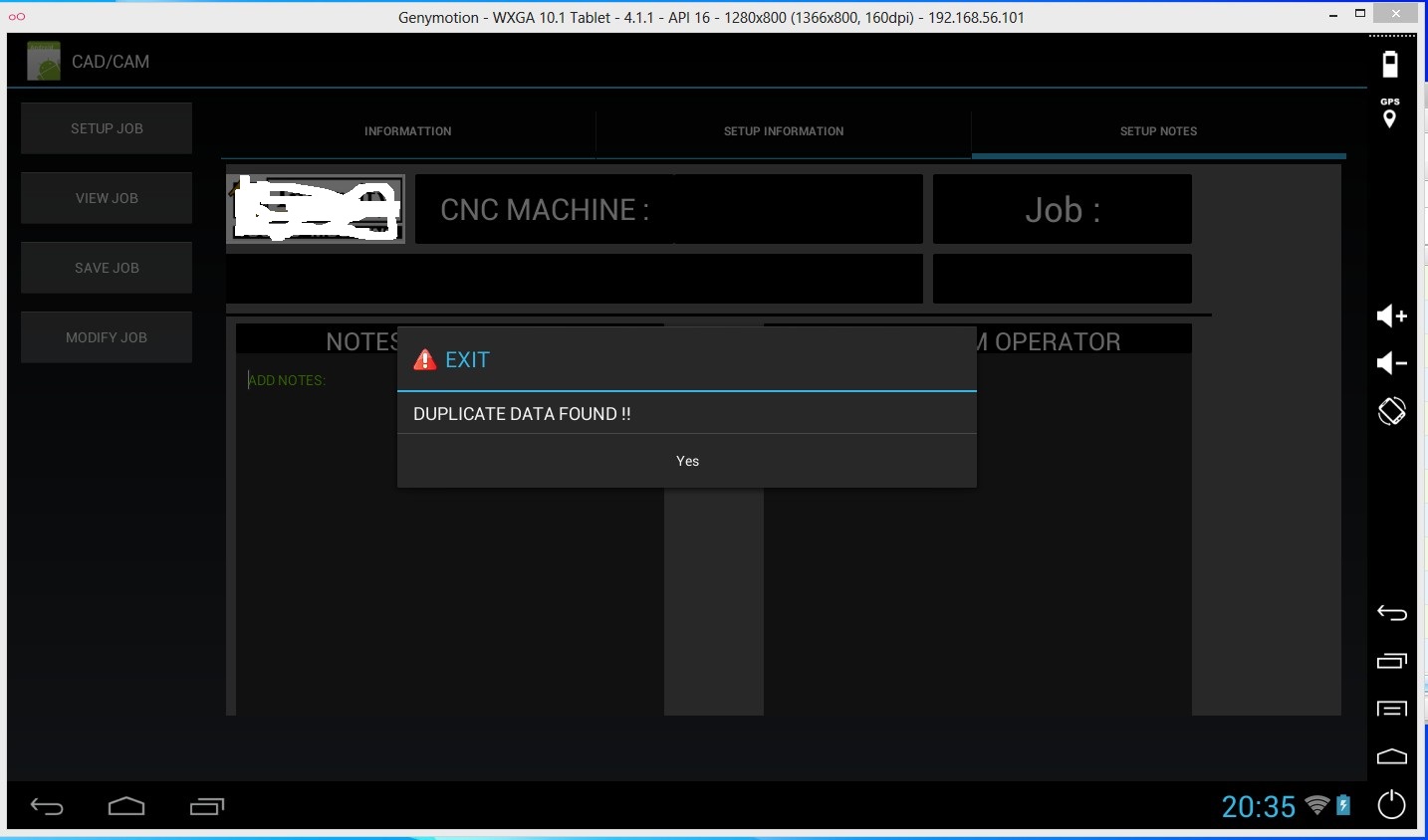This screenshot has height=840, width=1428.
Task: Click the Genymotion sidebar back arrow
Action: coord(1391,612)
